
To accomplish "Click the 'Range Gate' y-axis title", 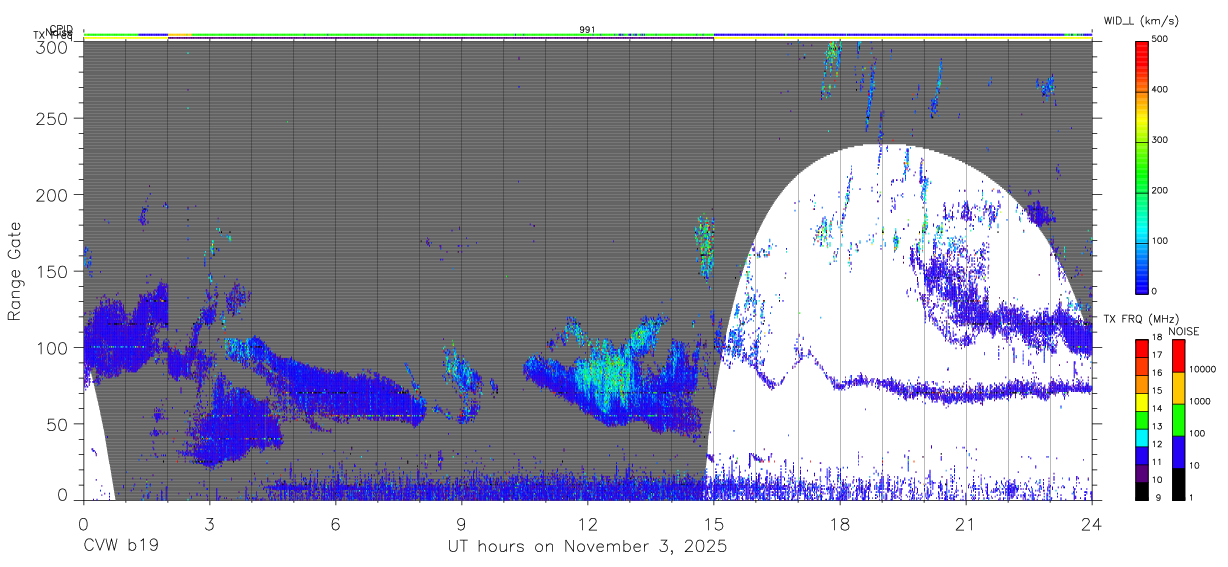I will (x=15, y=271).
